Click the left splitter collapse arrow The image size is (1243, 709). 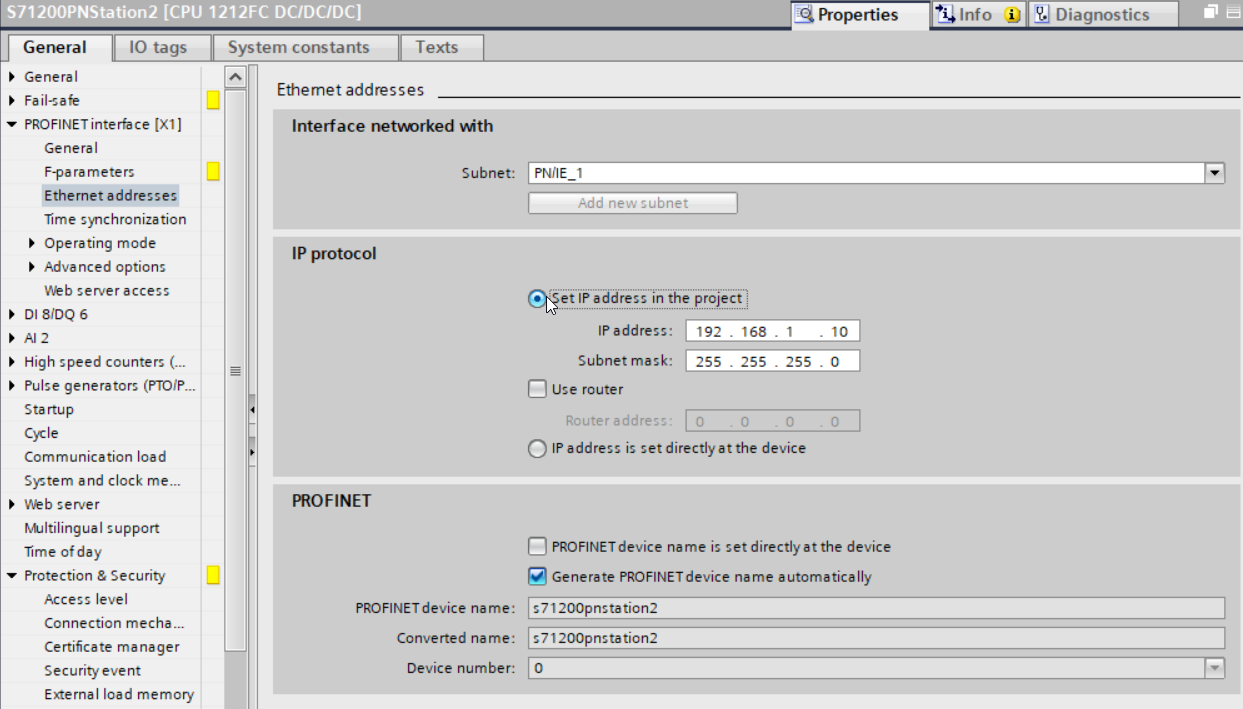(252, 410)
